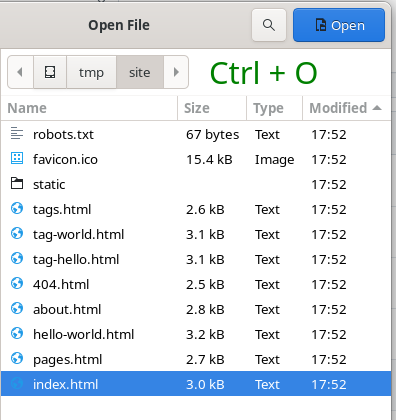The image size is (396, 420).
Task: Select the hello-world.html file
Action: point(196,334)
